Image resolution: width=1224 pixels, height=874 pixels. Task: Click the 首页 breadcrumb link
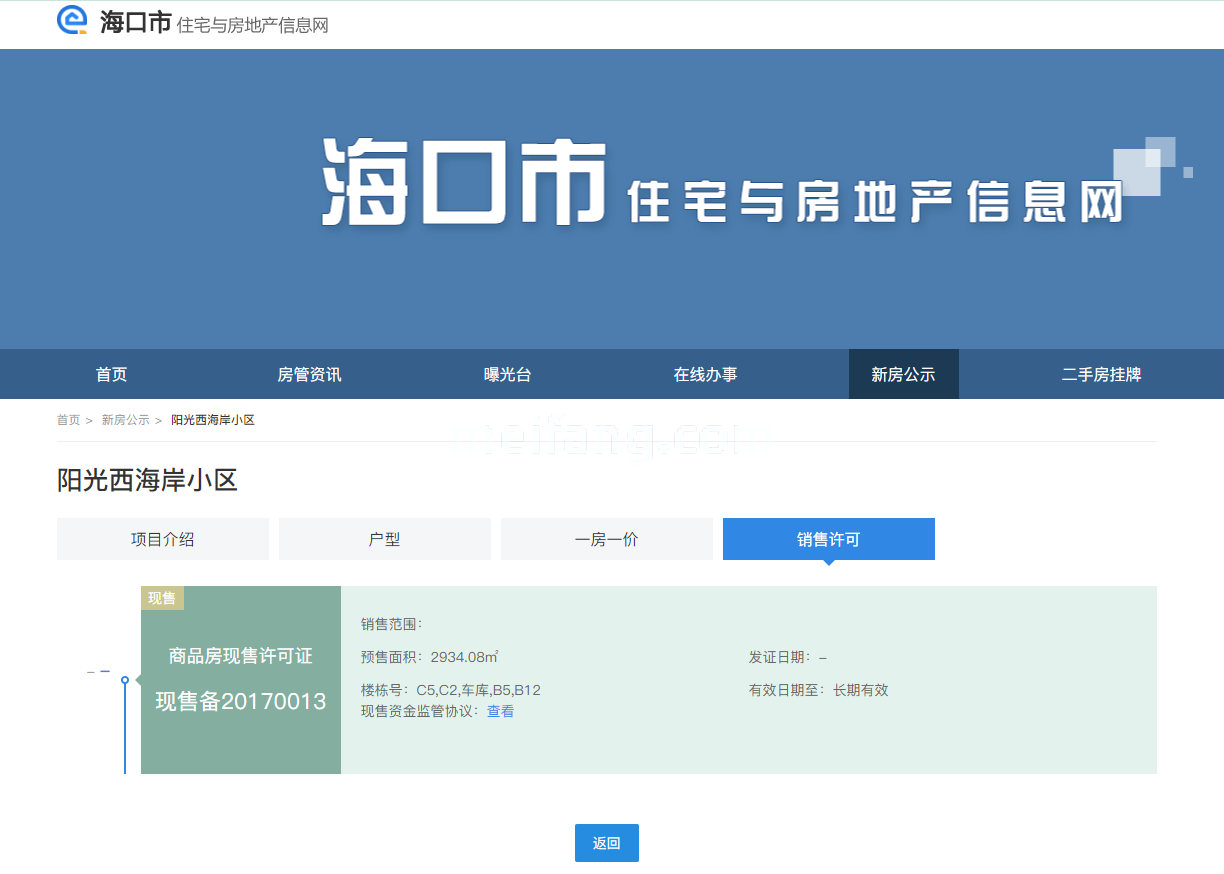[x=68, y=420]
